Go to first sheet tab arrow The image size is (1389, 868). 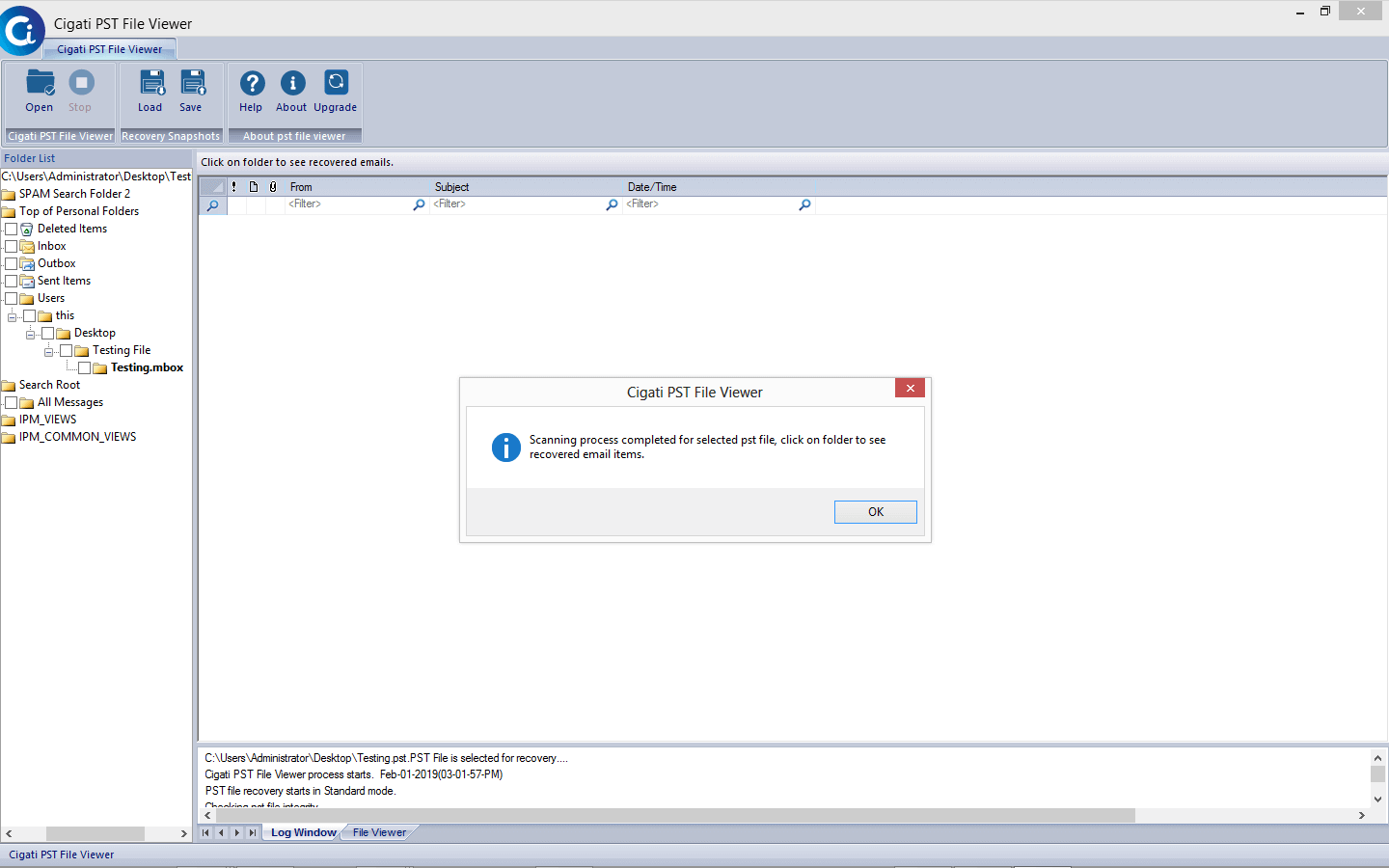point(205,832)
